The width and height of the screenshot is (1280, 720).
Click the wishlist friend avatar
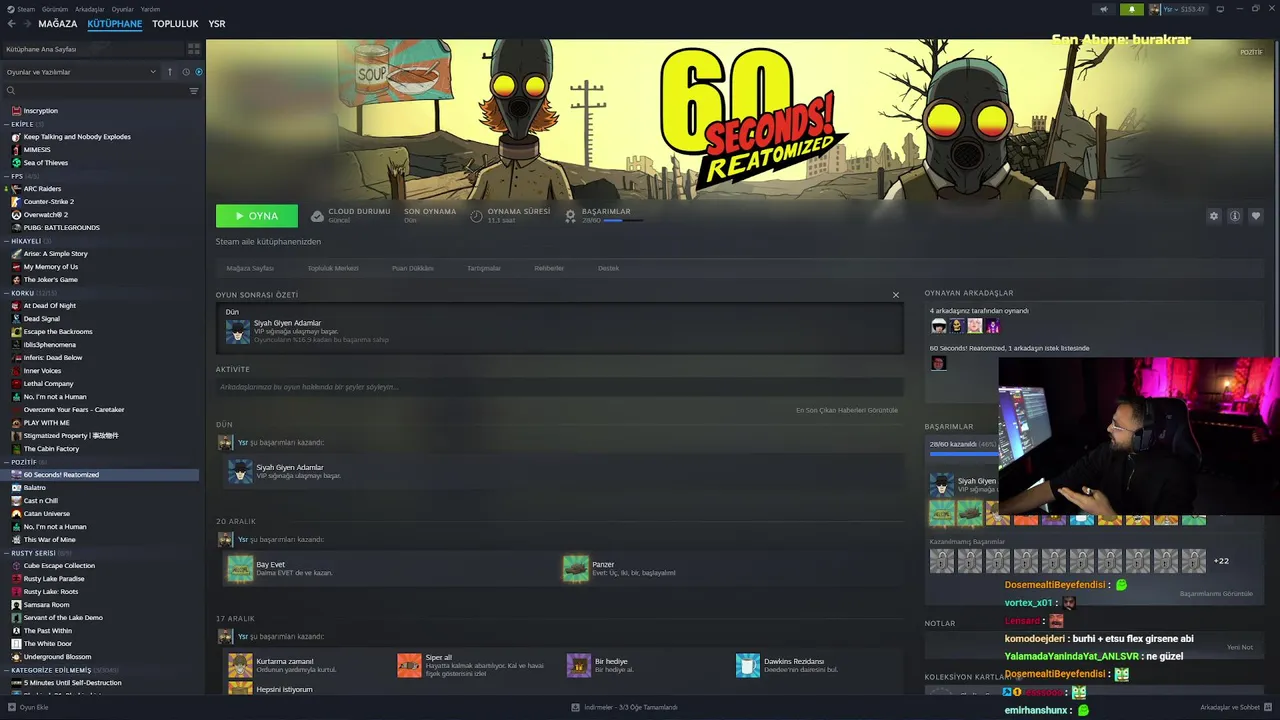[938, 363]
